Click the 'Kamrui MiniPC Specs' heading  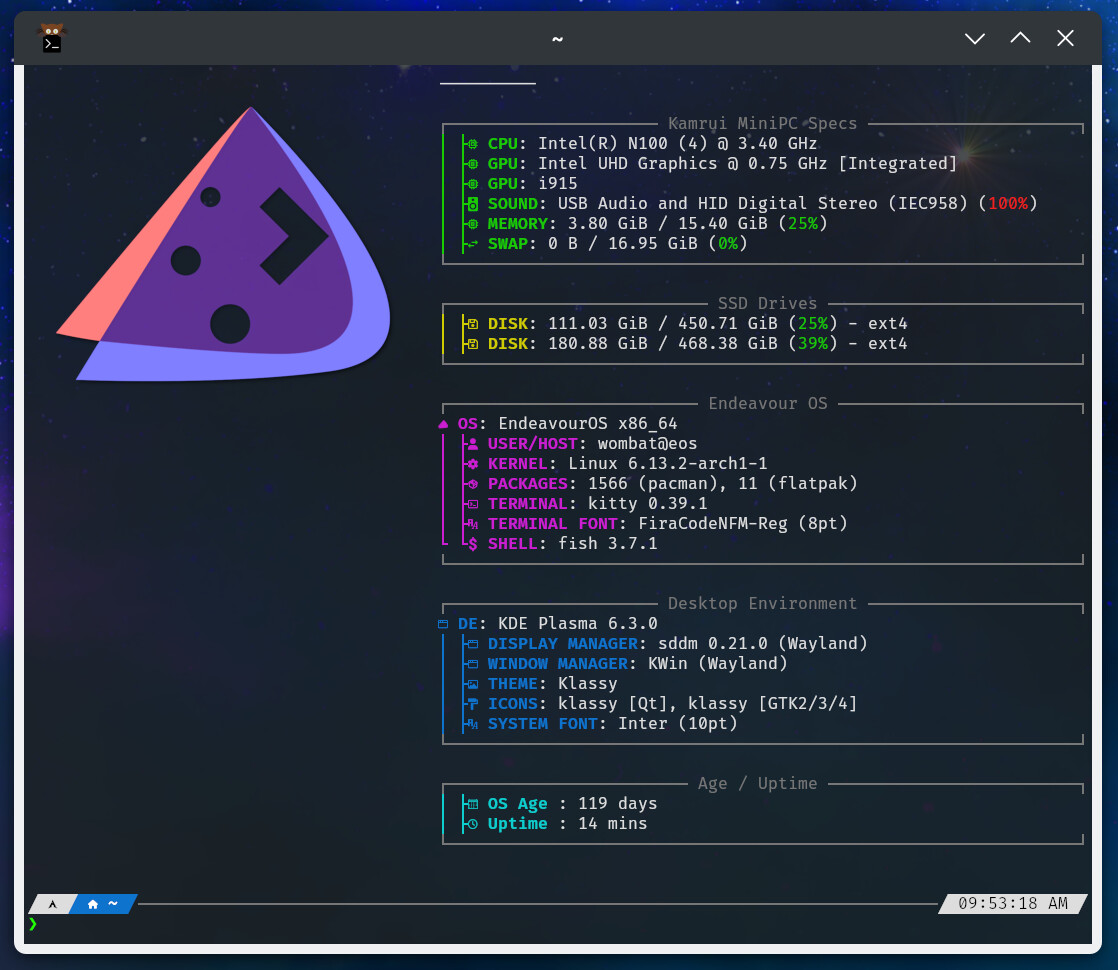click(x=762, y=123)
